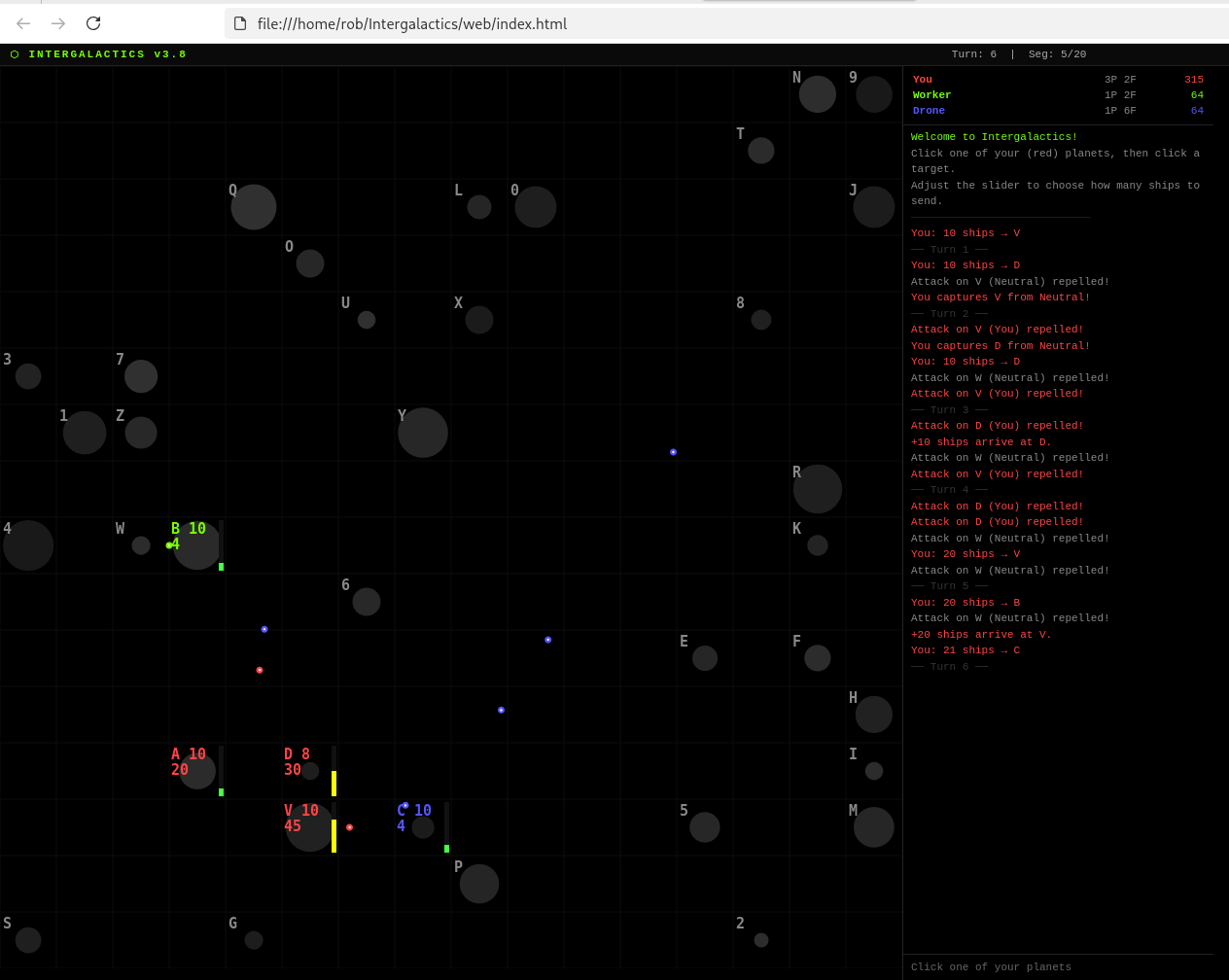Click neutral planet P below C
The width and height of the screenshot is (1229, 980).
pyautogui.click(x=479, y=884)
